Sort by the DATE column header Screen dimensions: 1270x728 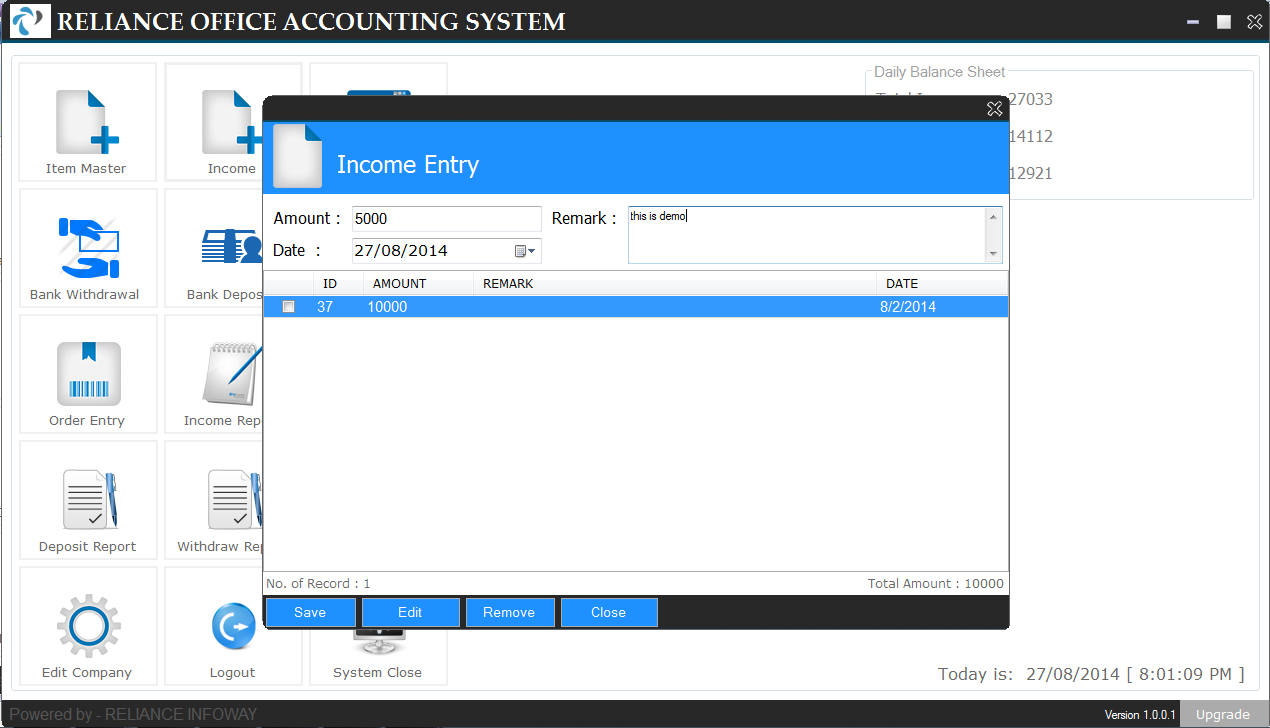point(942,284)
